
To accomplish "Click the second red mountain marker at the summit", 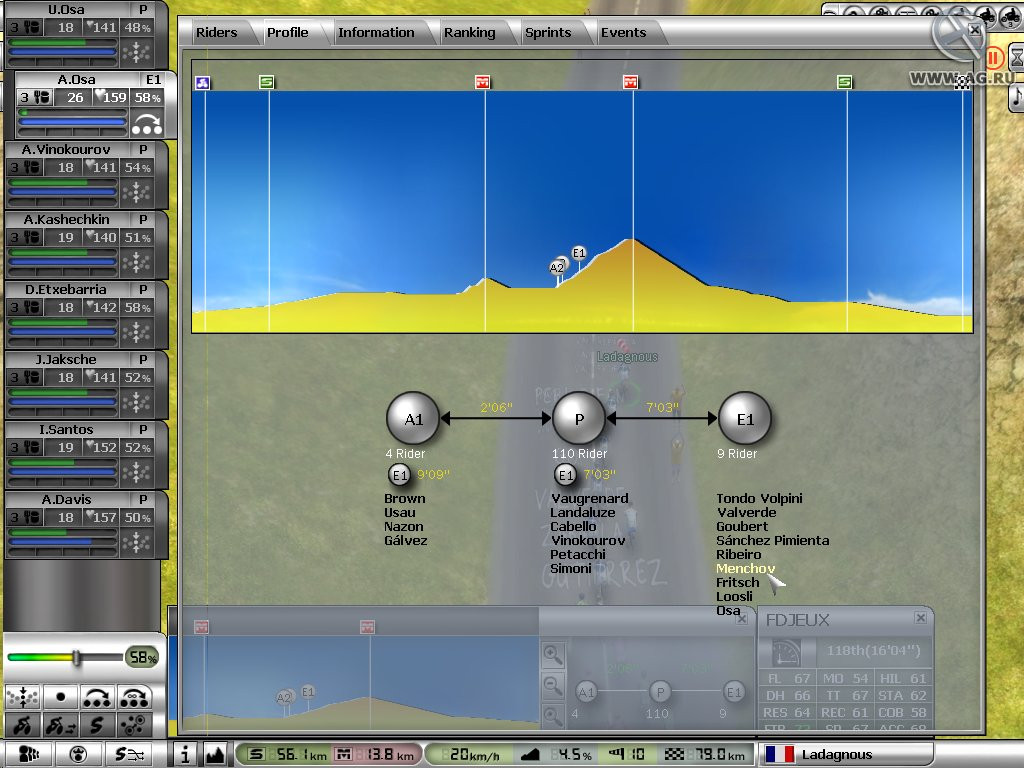I will click(630, 82).
